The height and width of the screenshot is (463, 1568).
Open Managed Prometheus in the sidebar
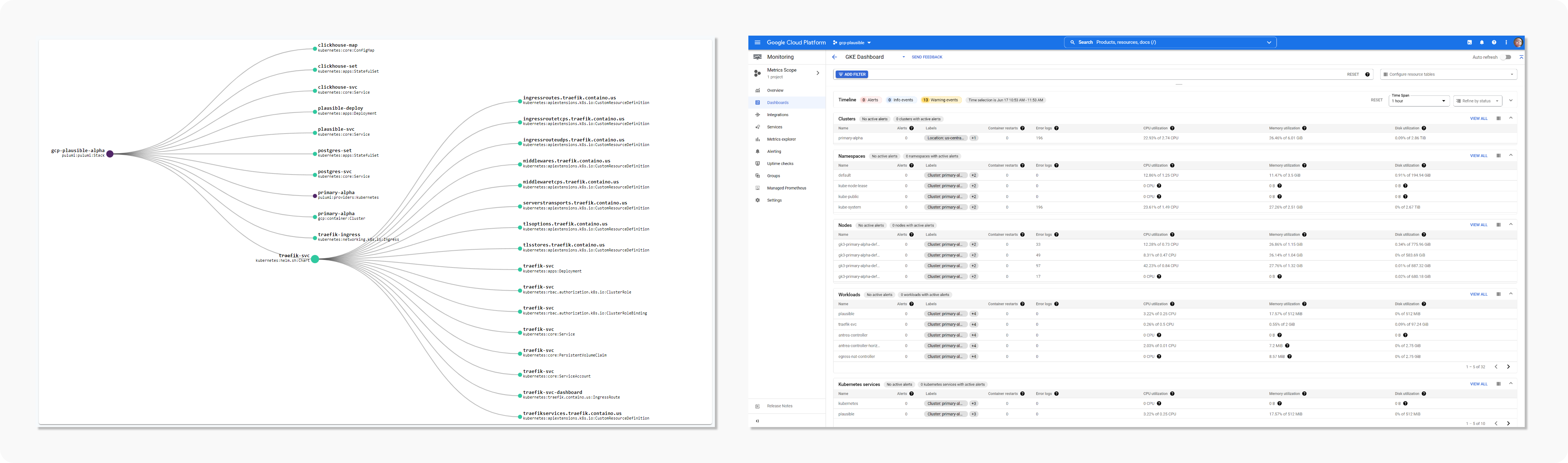click(x=787, y=188)
